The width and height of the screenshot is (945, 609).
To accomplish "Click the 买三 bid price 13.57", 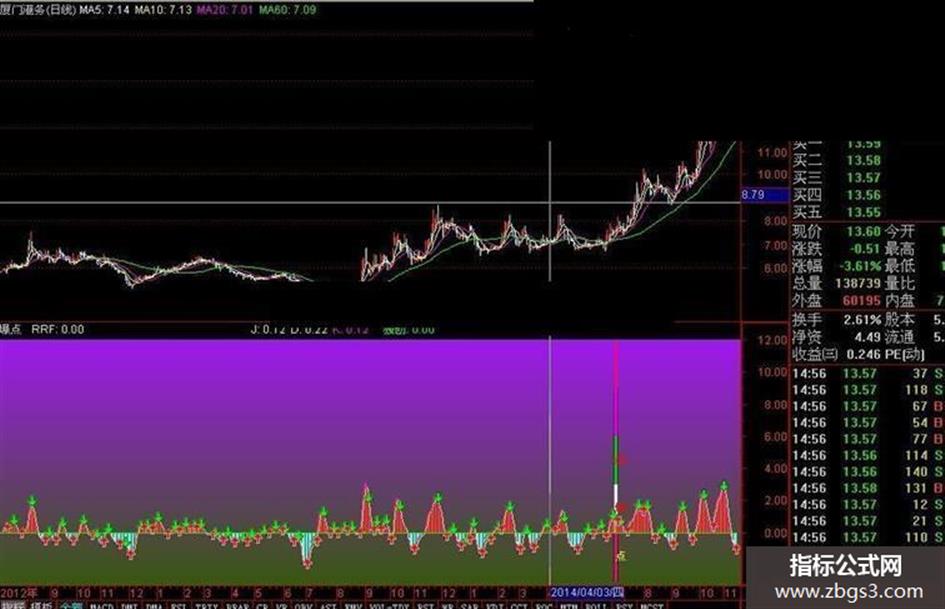I will coord(864,178).
